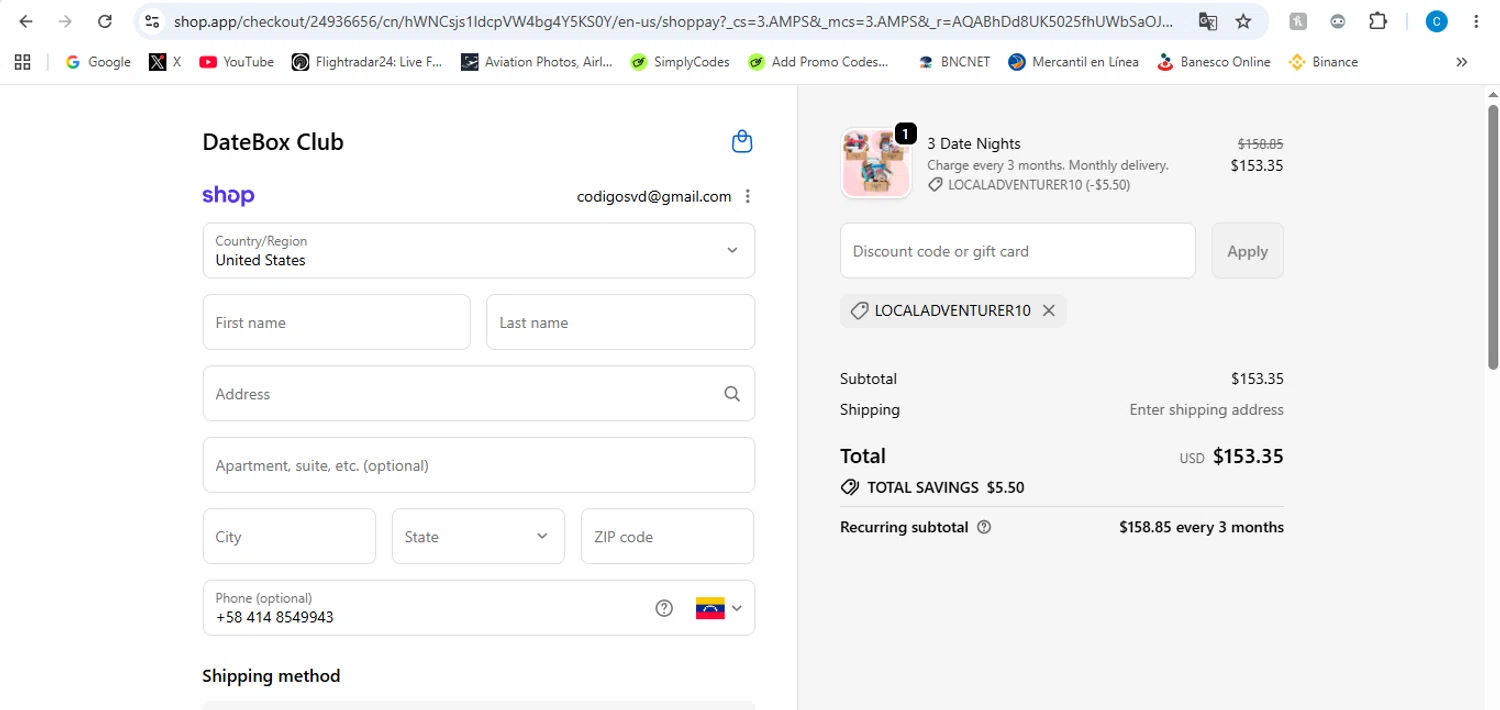1500x710 pixels.
Task: Show Recurring subtotal info icon
Action: 983,527
